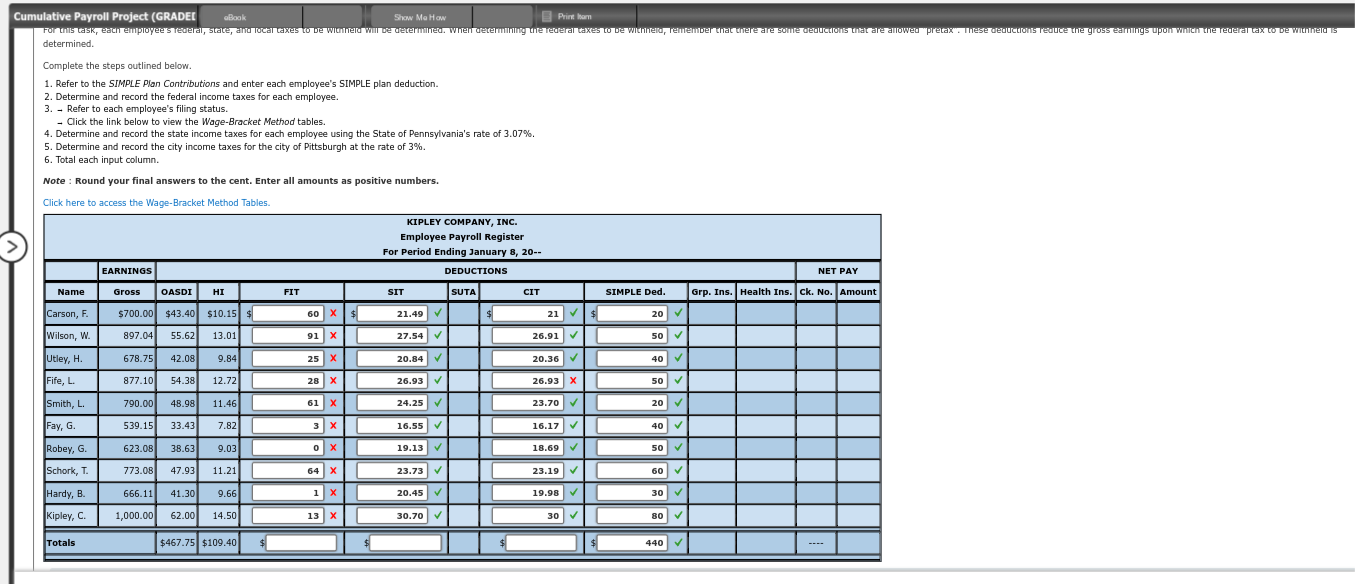Click the red X beside Robey's zero FIT entry
The height and width of the screenshot is (584, 1355).
pyautogui.click(x=333, y=448)
